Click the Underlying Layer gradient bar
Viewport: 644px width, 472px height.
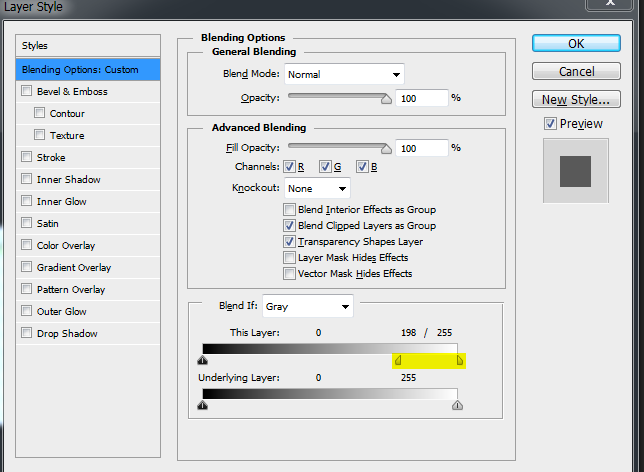click(330, 394)
